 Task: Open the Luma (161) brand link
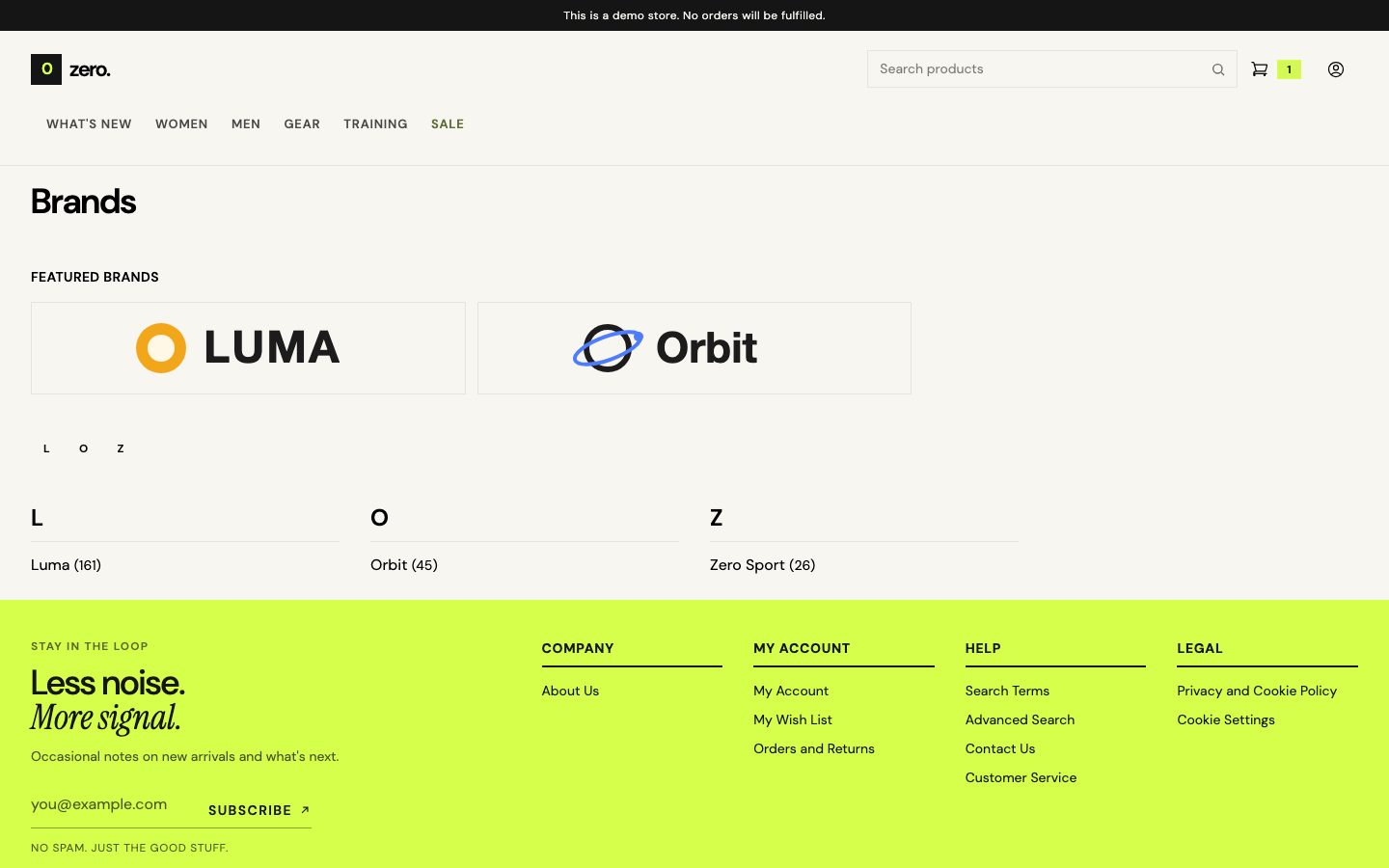66,565
